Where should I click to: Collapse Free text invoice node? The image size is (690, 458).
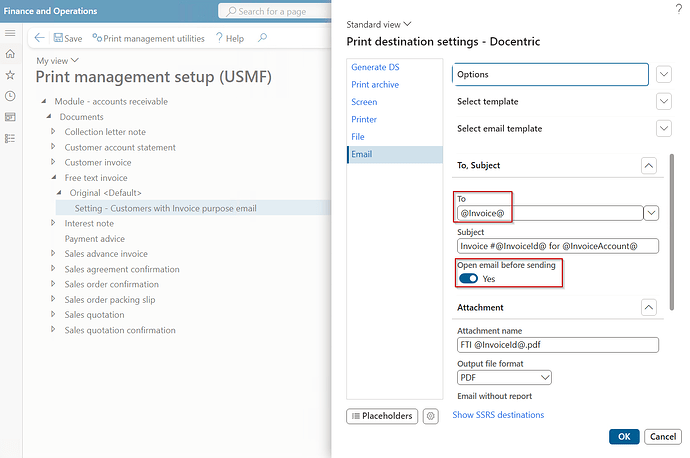click(x=54, y=177)
